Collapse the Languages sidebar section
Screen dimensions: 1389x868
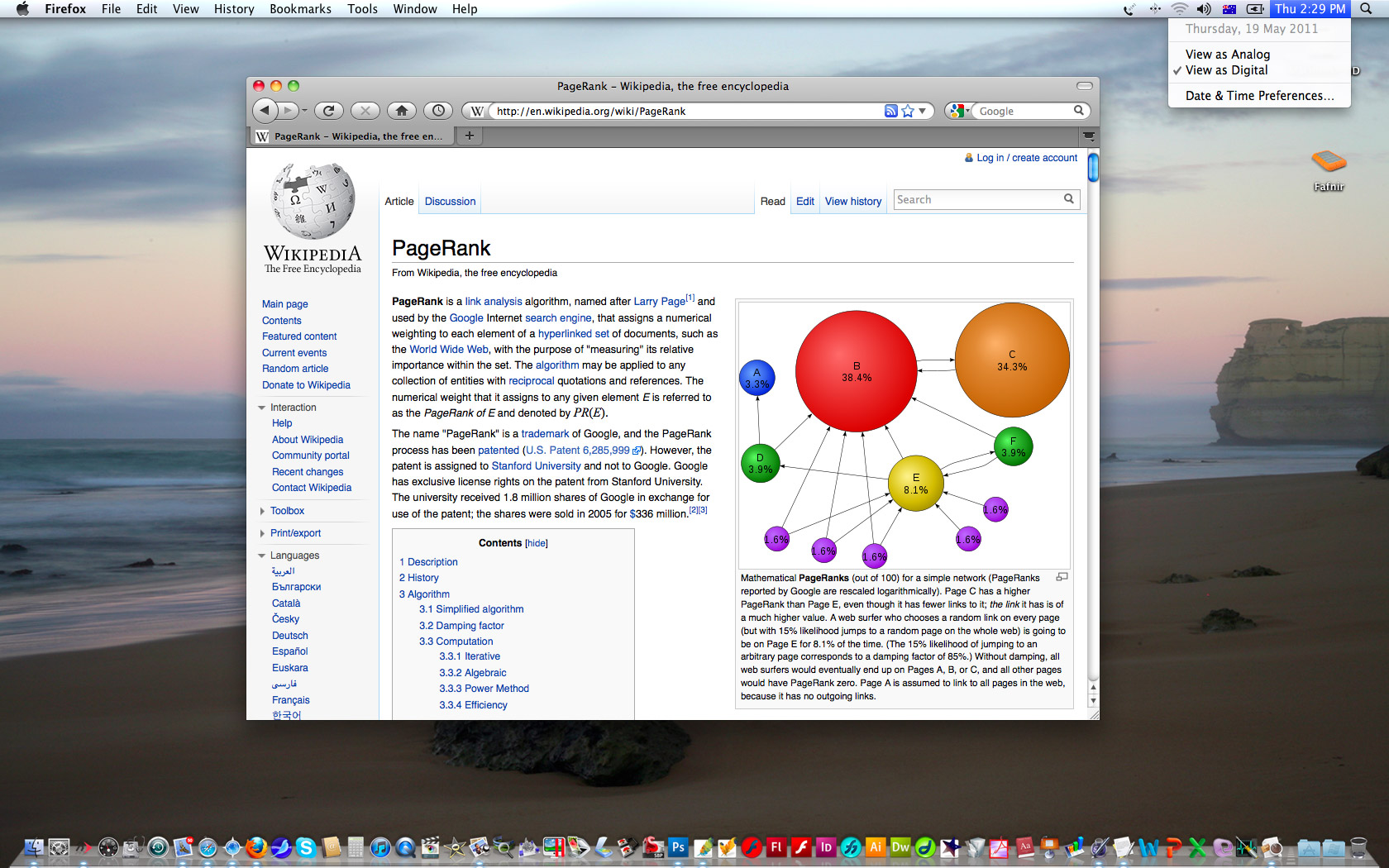pos(262,556)
